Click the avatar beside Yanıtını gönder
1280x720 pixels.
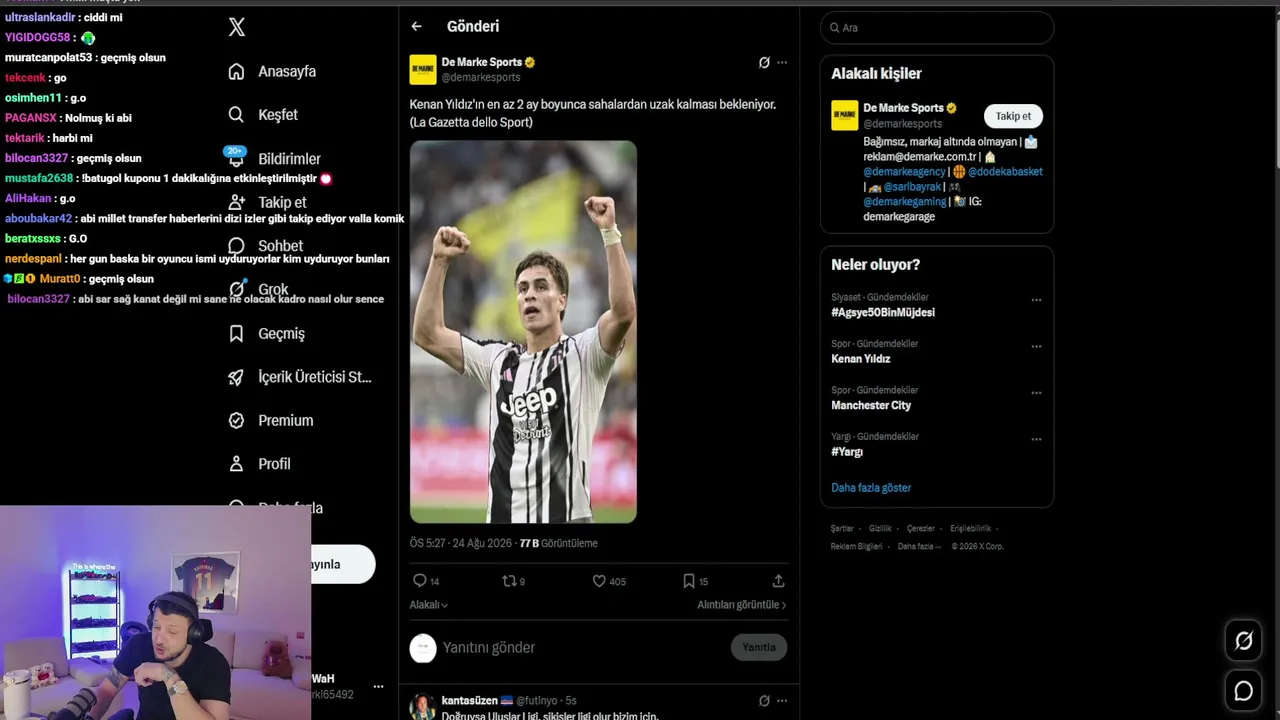(423, 648)
